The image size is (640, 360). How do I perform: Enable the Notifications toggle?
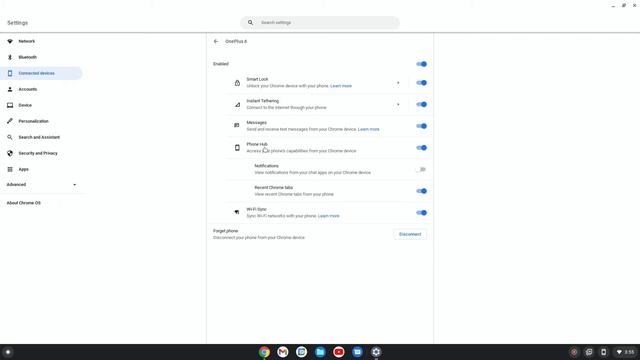(x=421, y=169)
